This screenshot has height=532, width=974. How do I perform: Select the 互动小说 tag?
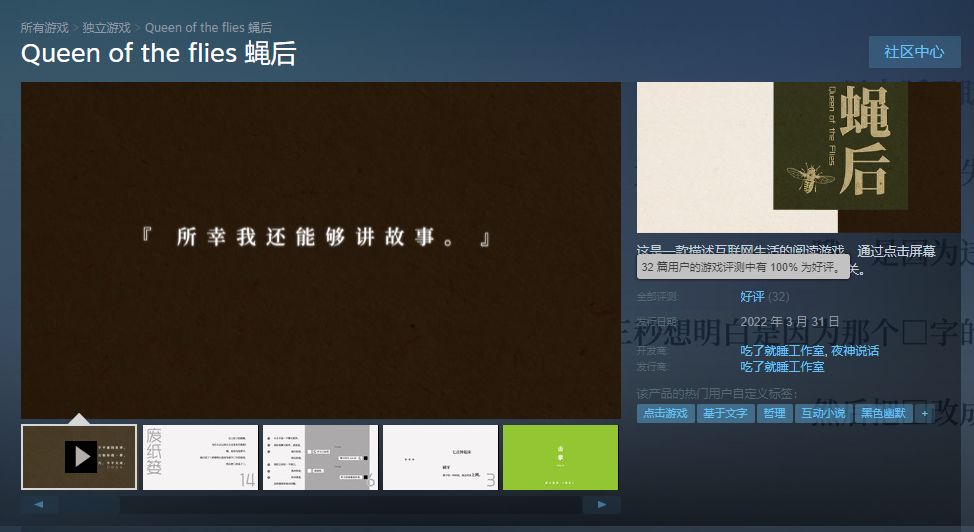(823, 413)
